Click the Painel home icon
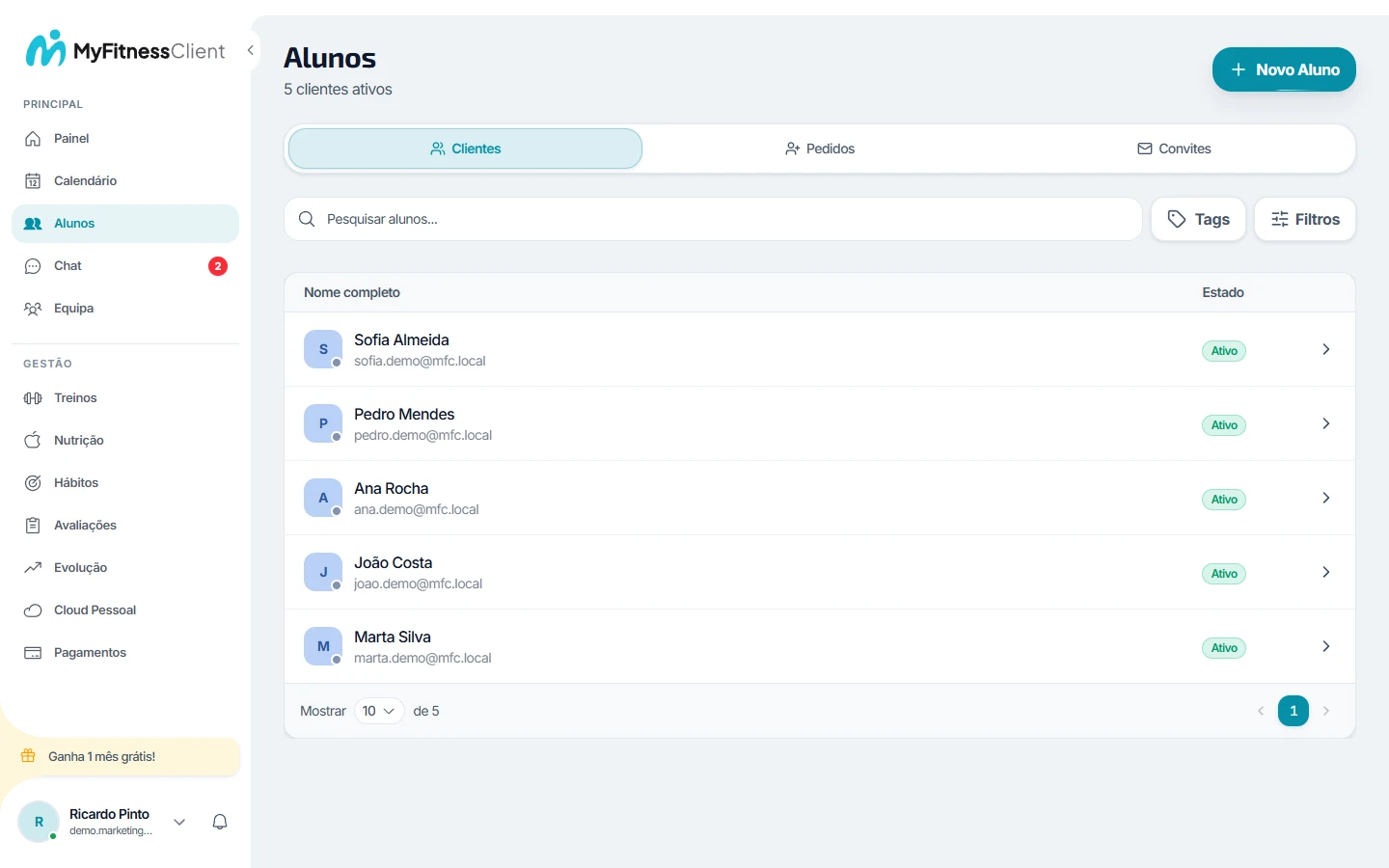Viewport: 1389px width, 868px height. (x=33, y=139)
